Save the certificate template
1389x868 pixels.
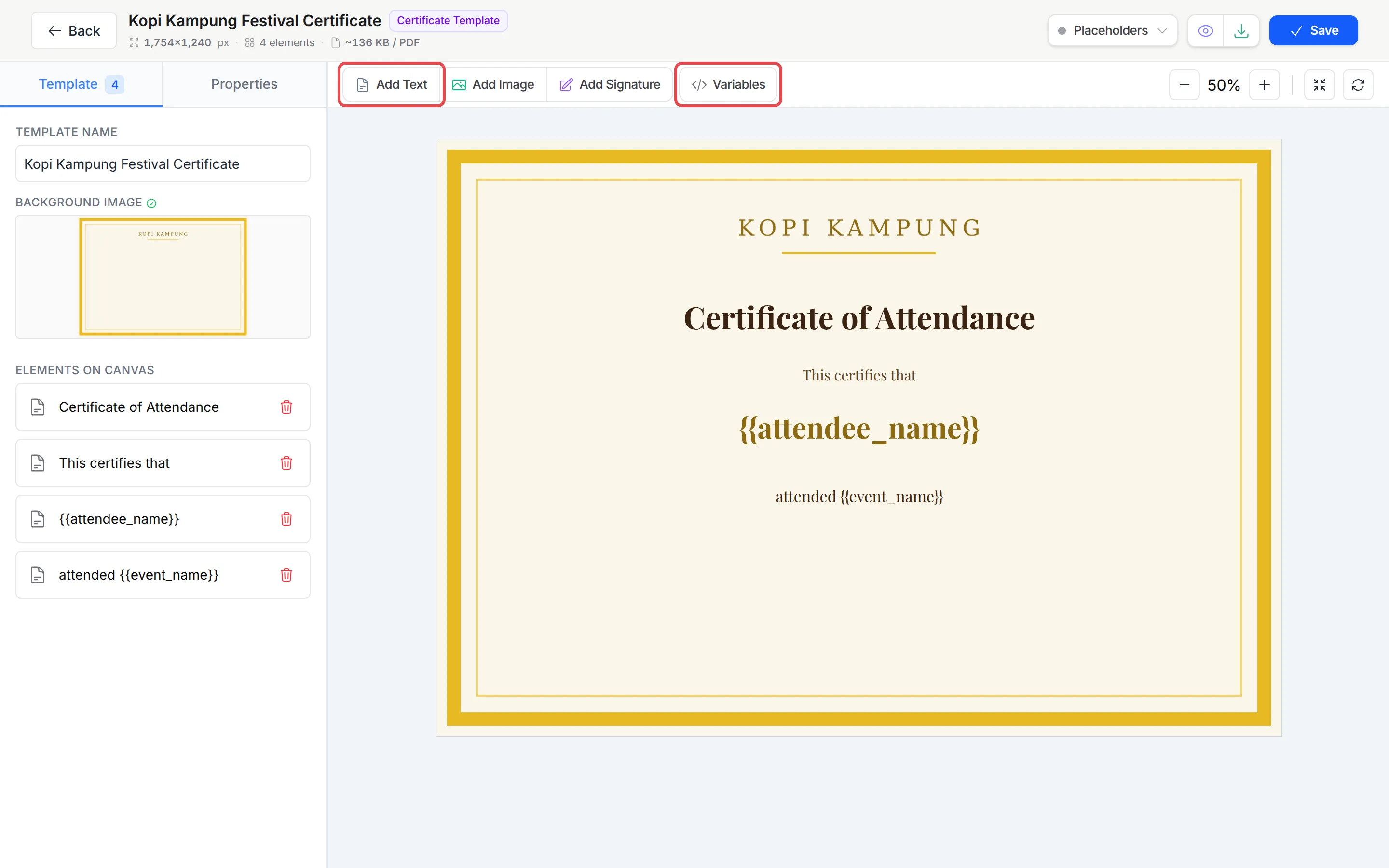(1313, 30)
